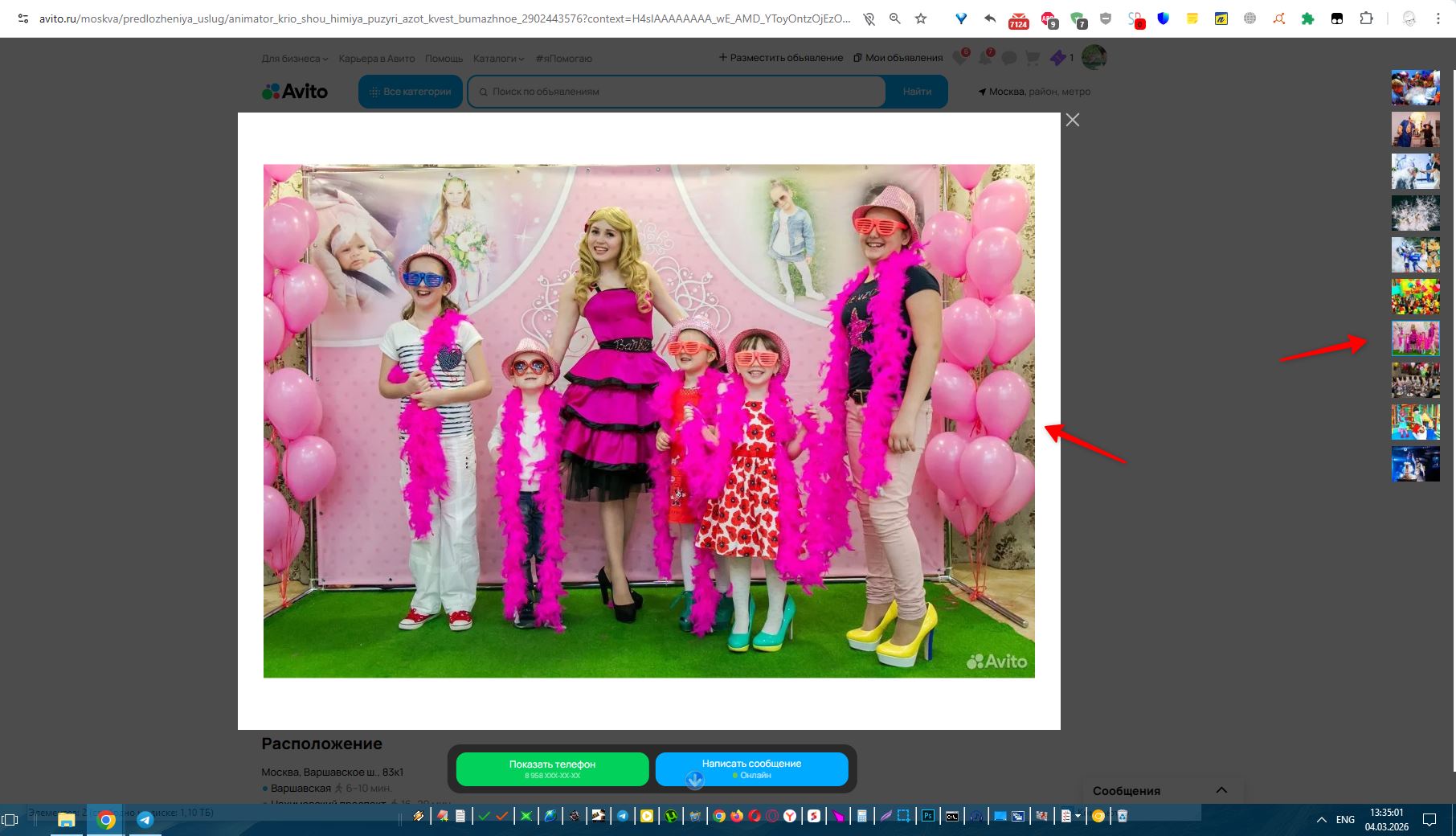This screenshot has height=836, width=1456.
Task: Expand the Сообщения chat panel
Action: click(x=1221, y=790)
